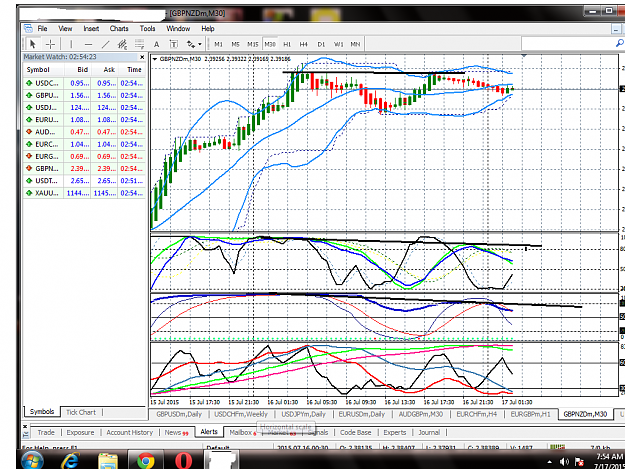Click the chart shift marker triangle
This screenshot has width=625, height=469.
(x=524, y=56)
